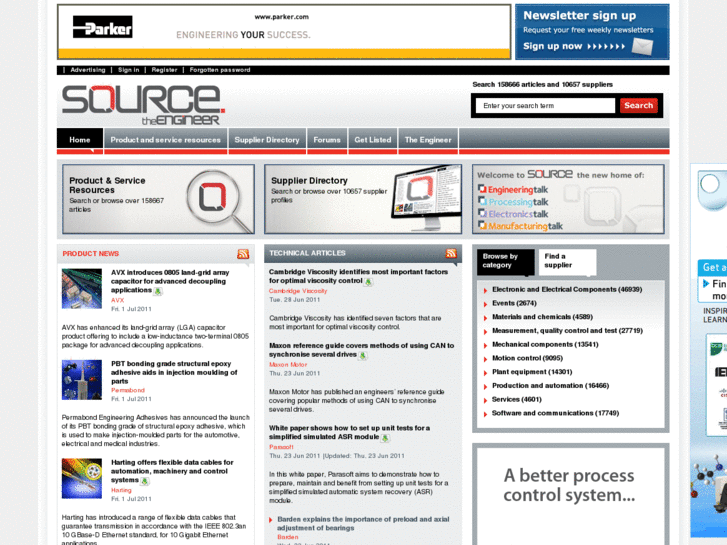This screenshot has height=545, width=727.
Task: Click A better process control system ad
Action: coord(570,495)
